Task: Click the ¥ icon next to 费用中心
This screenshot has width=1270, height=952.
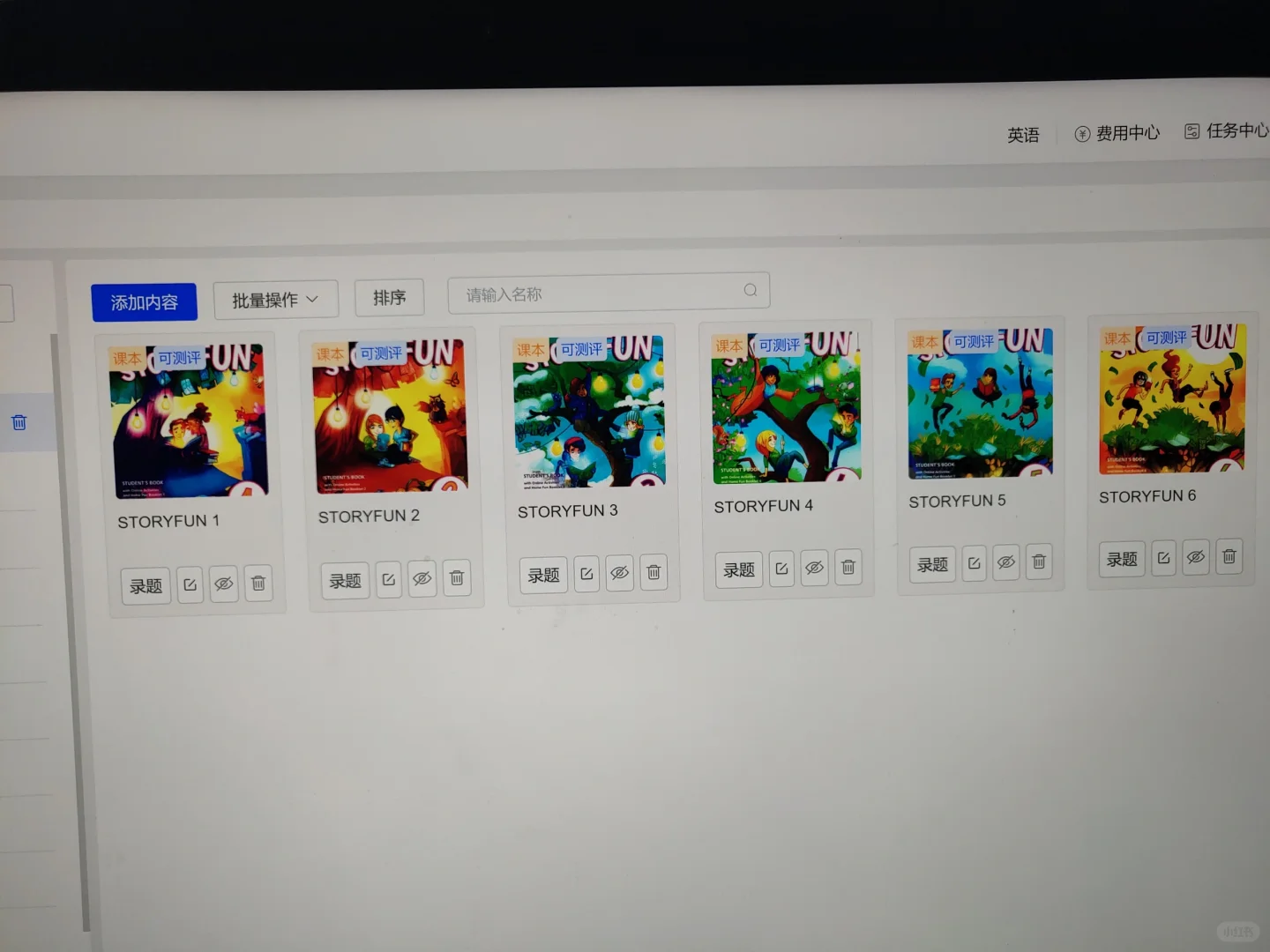Action: click(1082, 133)
